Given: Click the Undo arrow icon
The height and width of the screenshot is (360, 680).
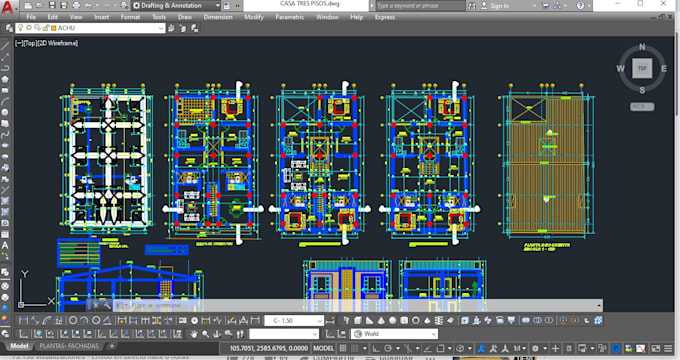Looking at the screenshot, I should coord(89,6).
